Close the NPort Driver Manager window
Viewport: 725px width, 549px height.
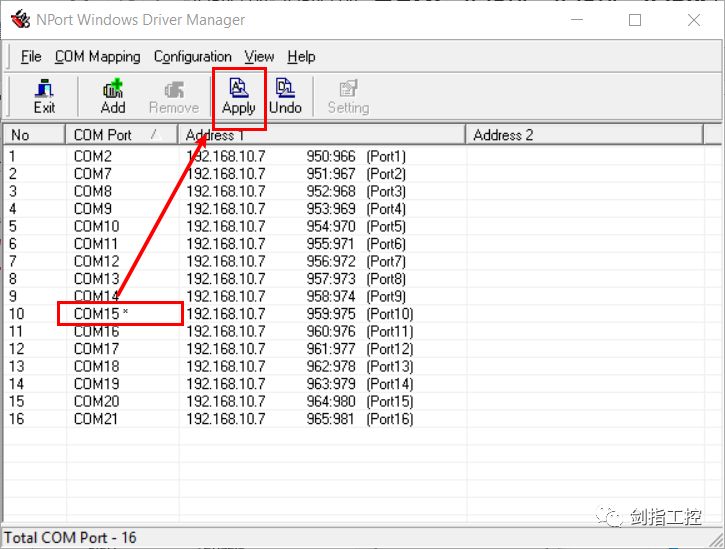click(x=694, y=20)
